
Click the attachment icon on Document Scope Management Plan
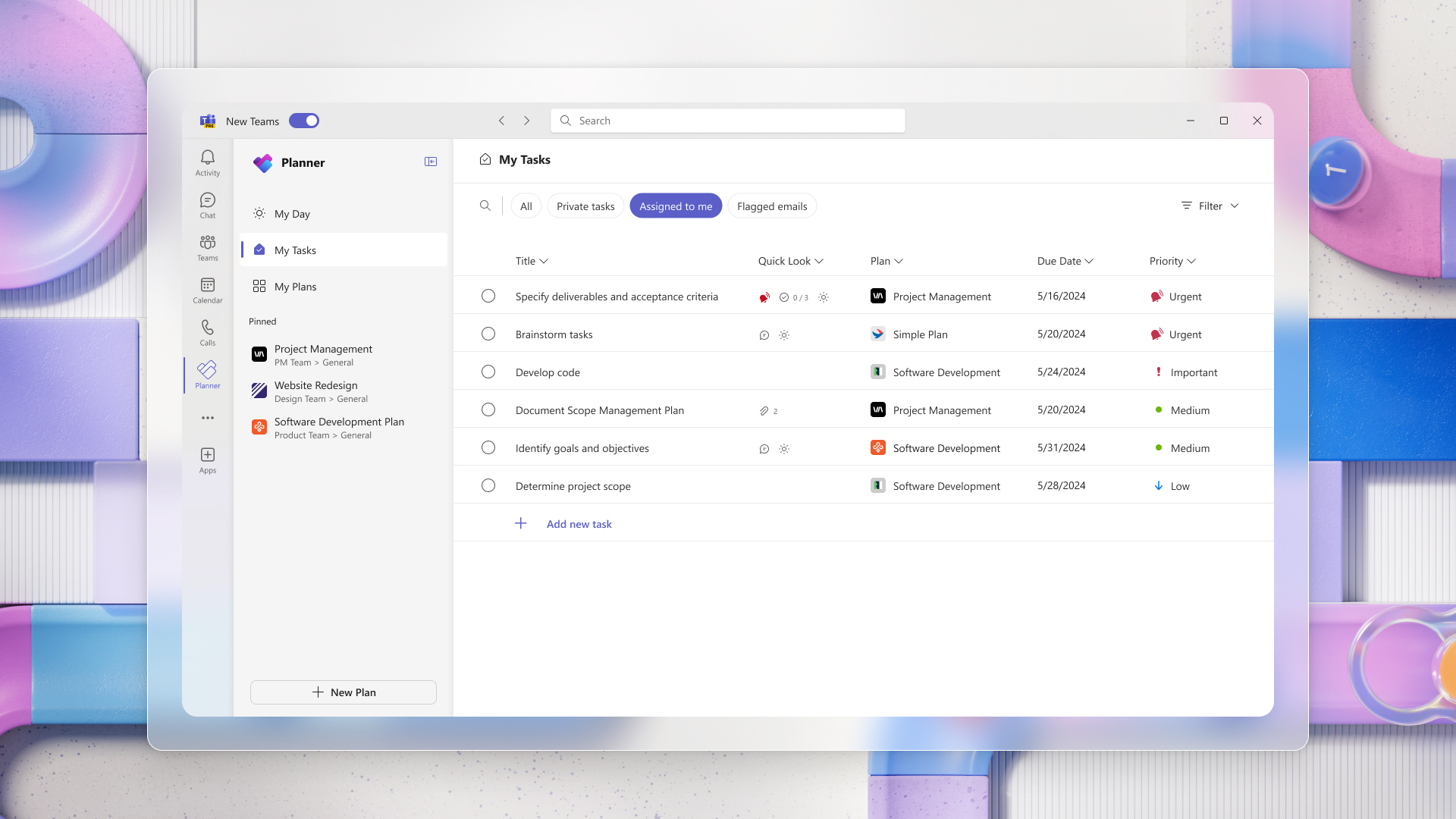tap(764, 410)
